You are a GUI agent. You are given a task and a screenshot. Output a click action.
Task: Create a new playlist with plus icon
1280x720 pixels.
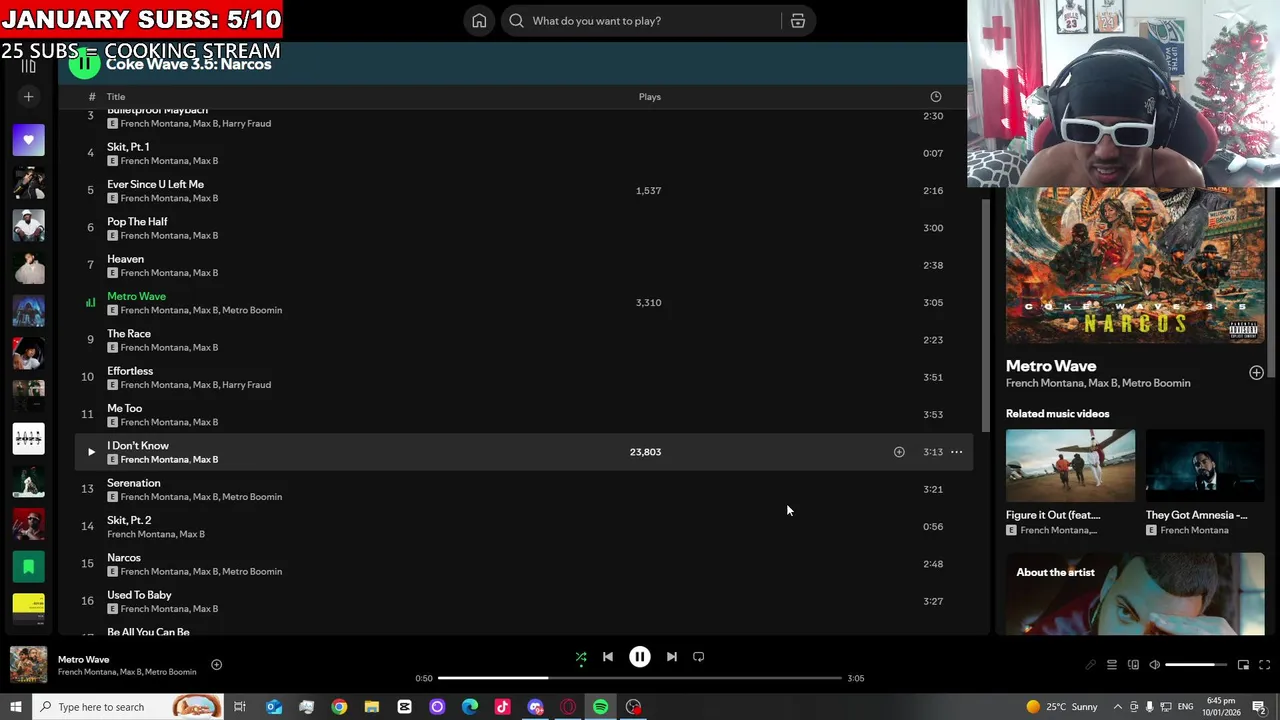(28, 97)
